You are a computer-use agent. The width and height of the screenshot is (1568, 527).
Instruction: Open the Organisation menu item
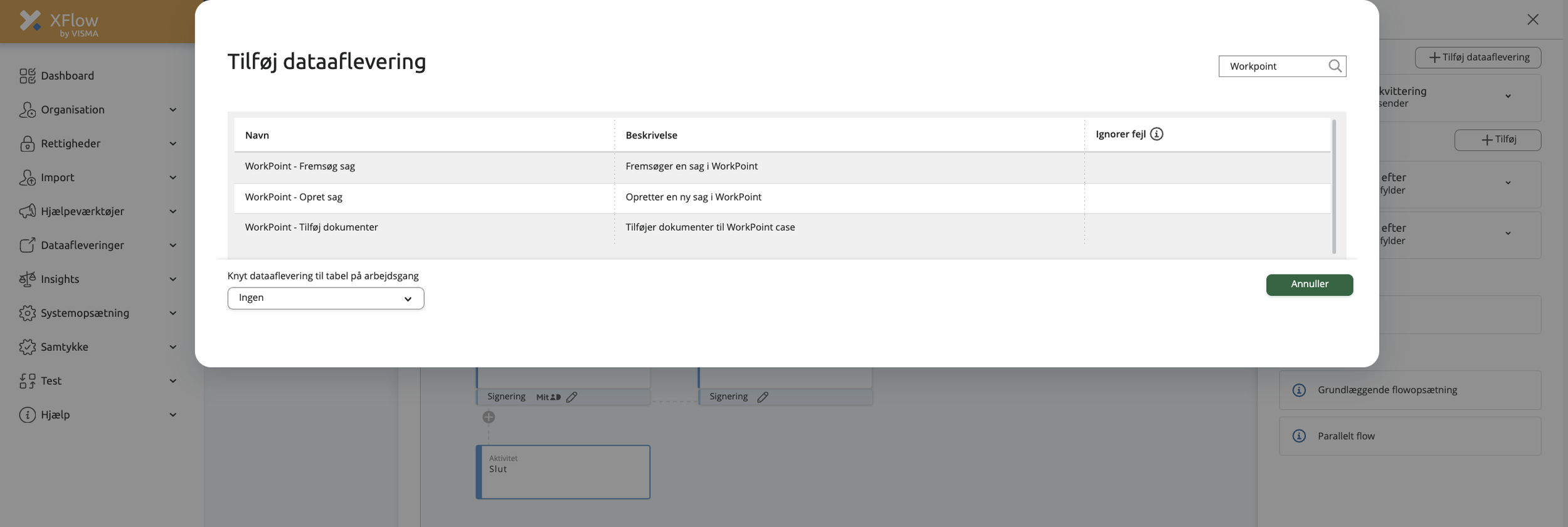[73, 110]
